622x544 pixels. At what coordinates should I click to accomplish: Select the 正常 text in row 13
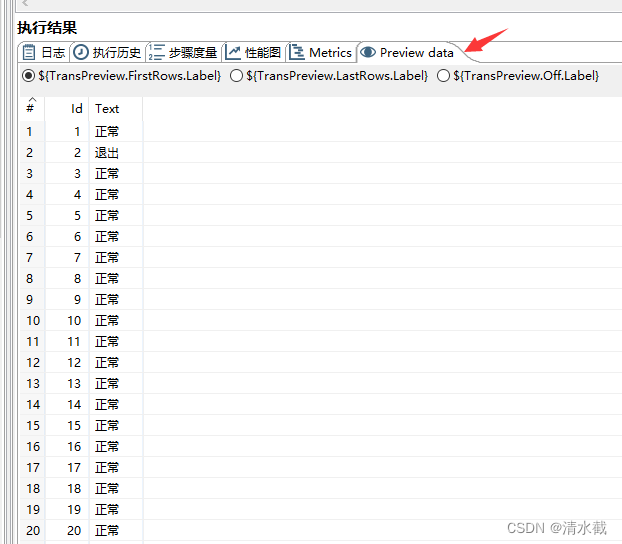[x=107, y=383]
